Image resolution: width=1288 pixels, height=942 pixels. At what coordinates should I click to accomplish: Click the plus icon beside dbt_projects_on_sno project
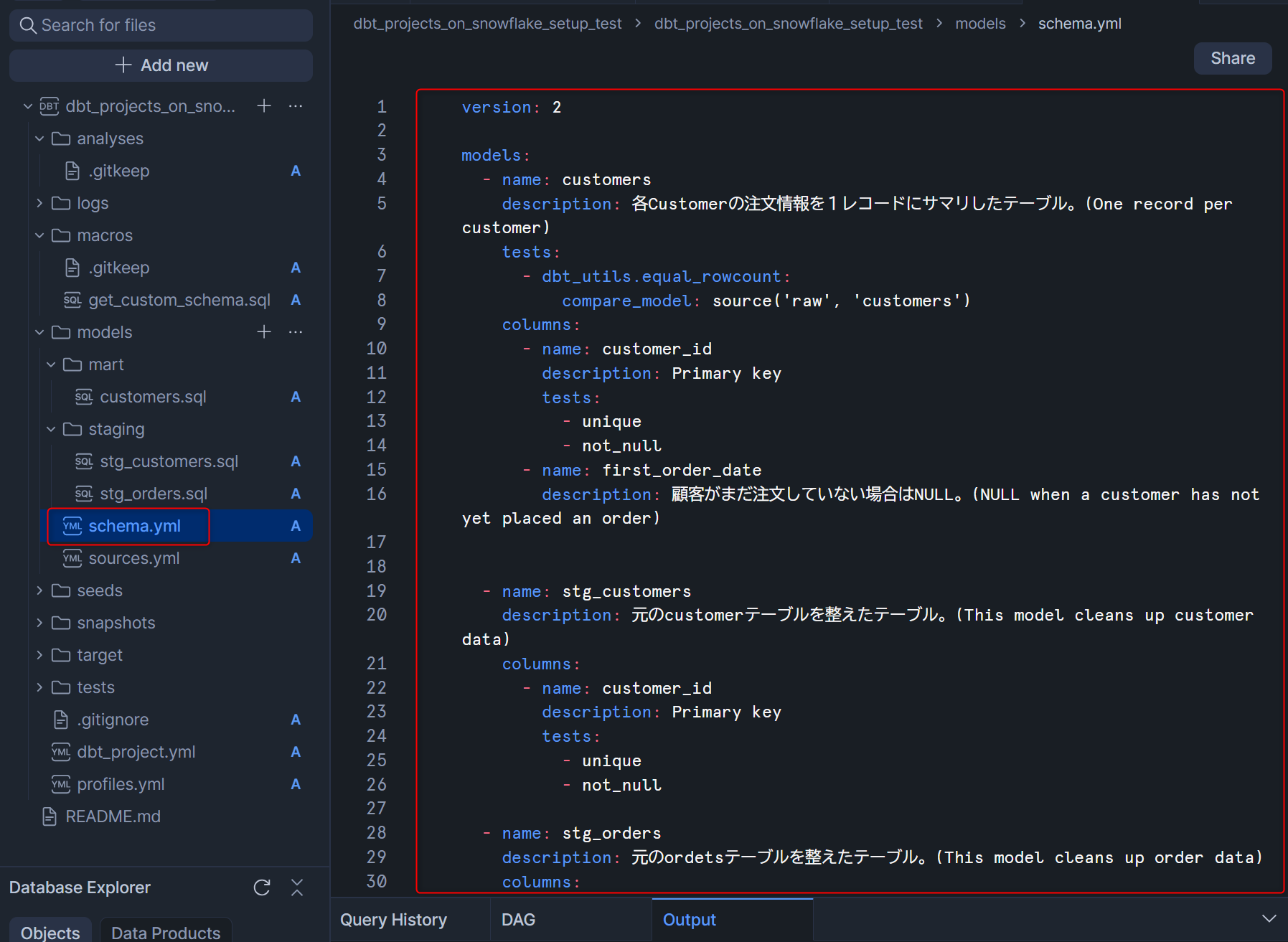click(264, 106)
